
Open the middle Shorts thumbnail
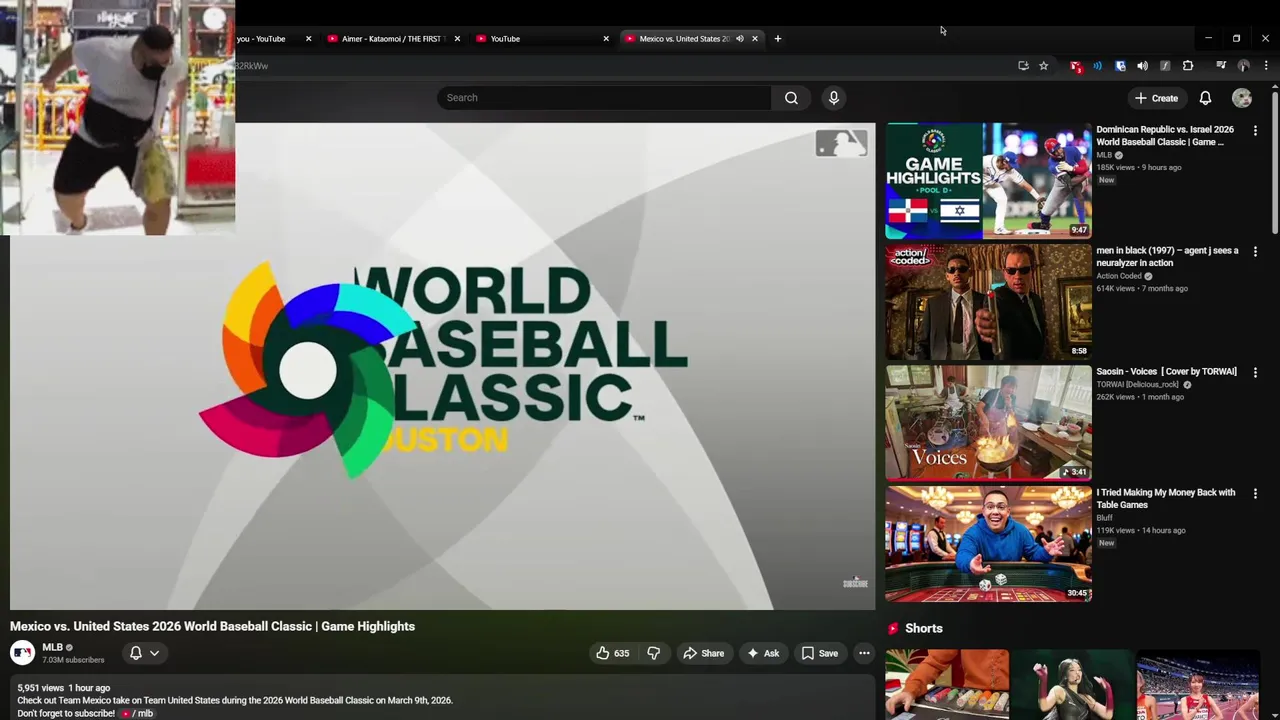tap(1073, 684)
